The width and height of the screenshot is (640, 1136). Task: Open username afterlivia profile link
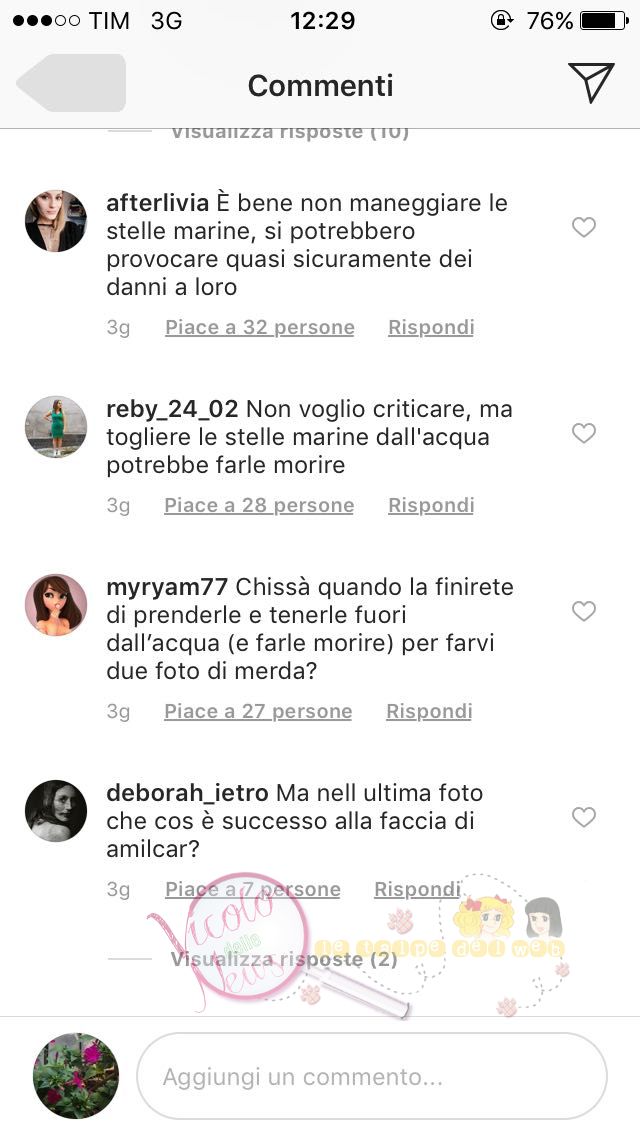[x=157, y=203]
